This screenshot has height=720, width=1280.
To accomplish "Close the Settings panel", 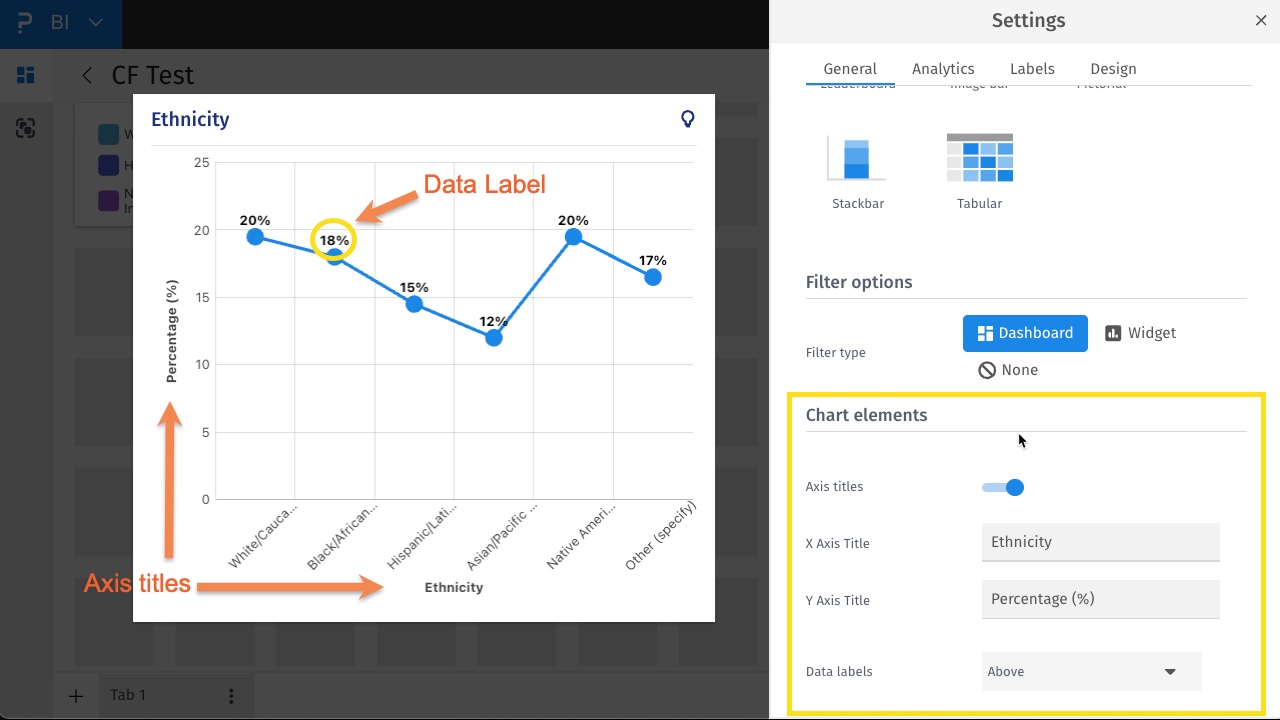I will click(x=1261, y=21).
